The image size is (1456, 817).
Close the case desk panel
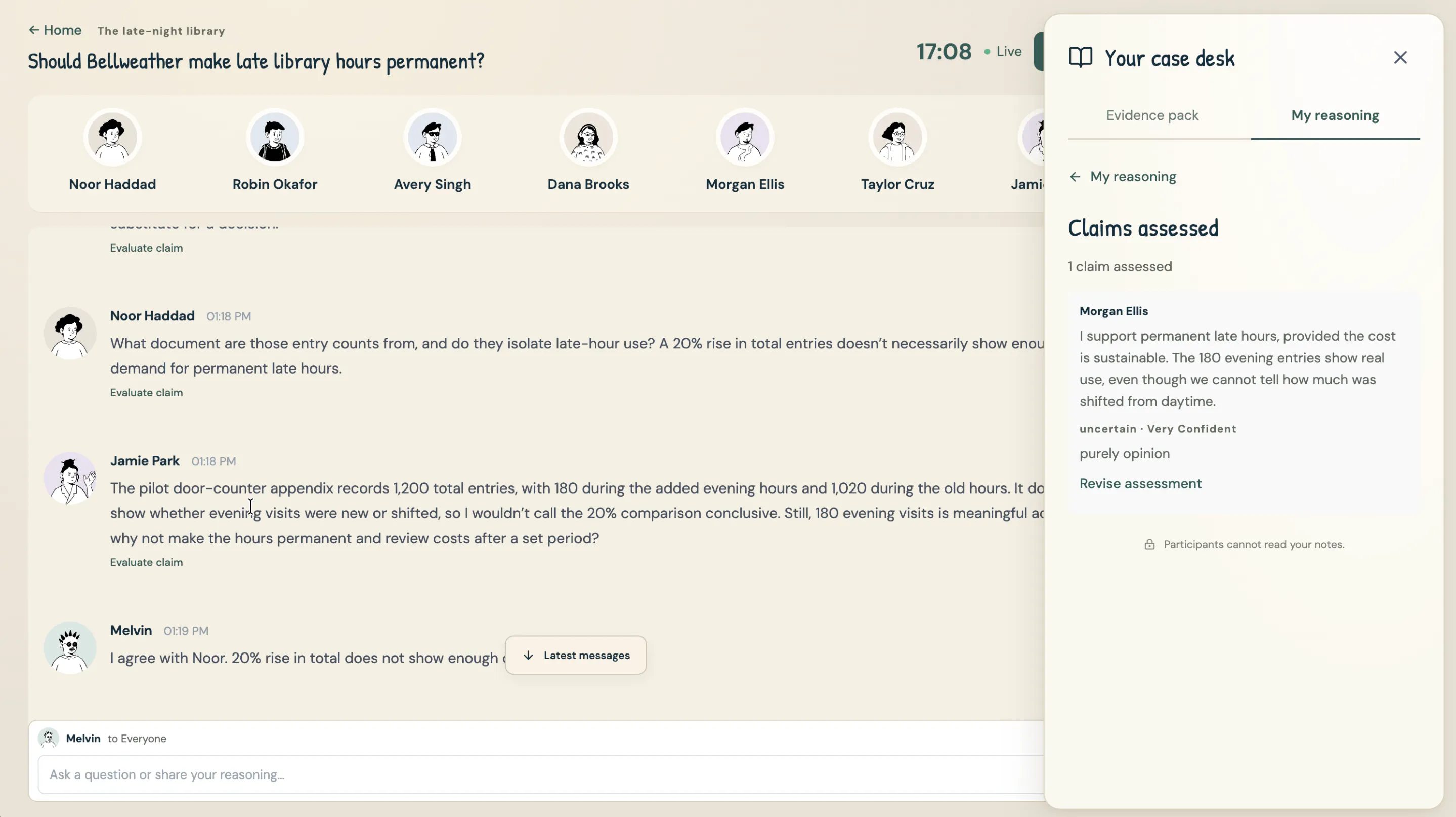[x=1400, y=58]
